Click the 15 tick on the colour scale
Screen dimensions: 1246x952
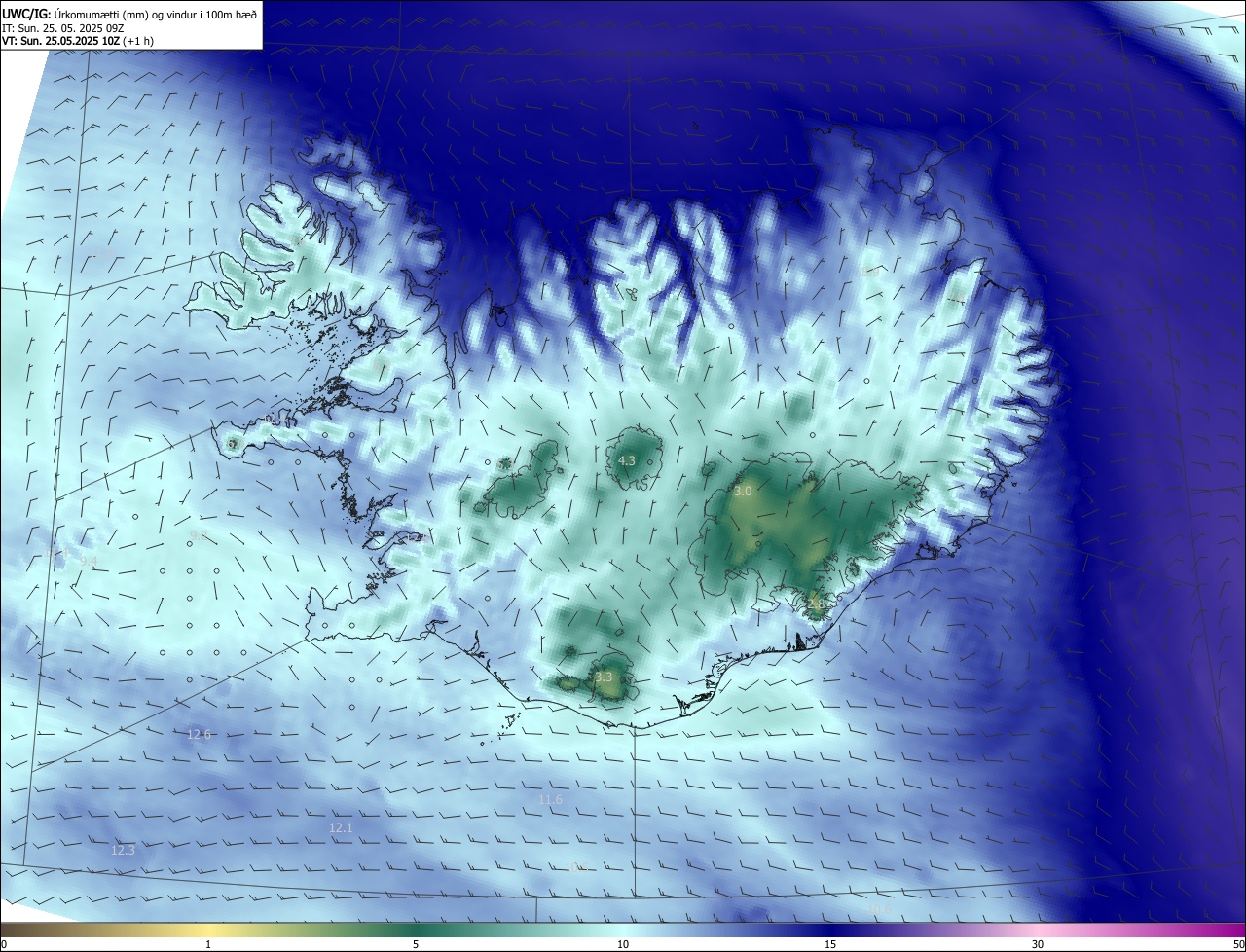830,944
